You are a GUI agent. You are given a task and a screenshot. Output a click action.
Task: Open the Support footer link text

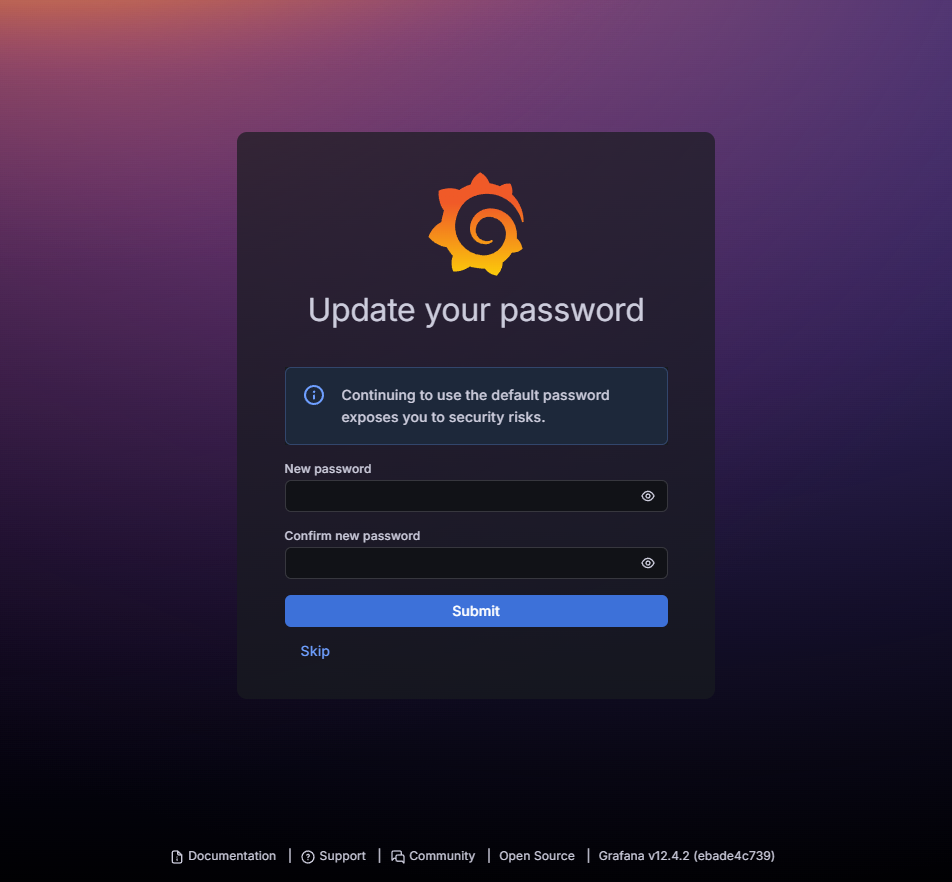point(342,856)
